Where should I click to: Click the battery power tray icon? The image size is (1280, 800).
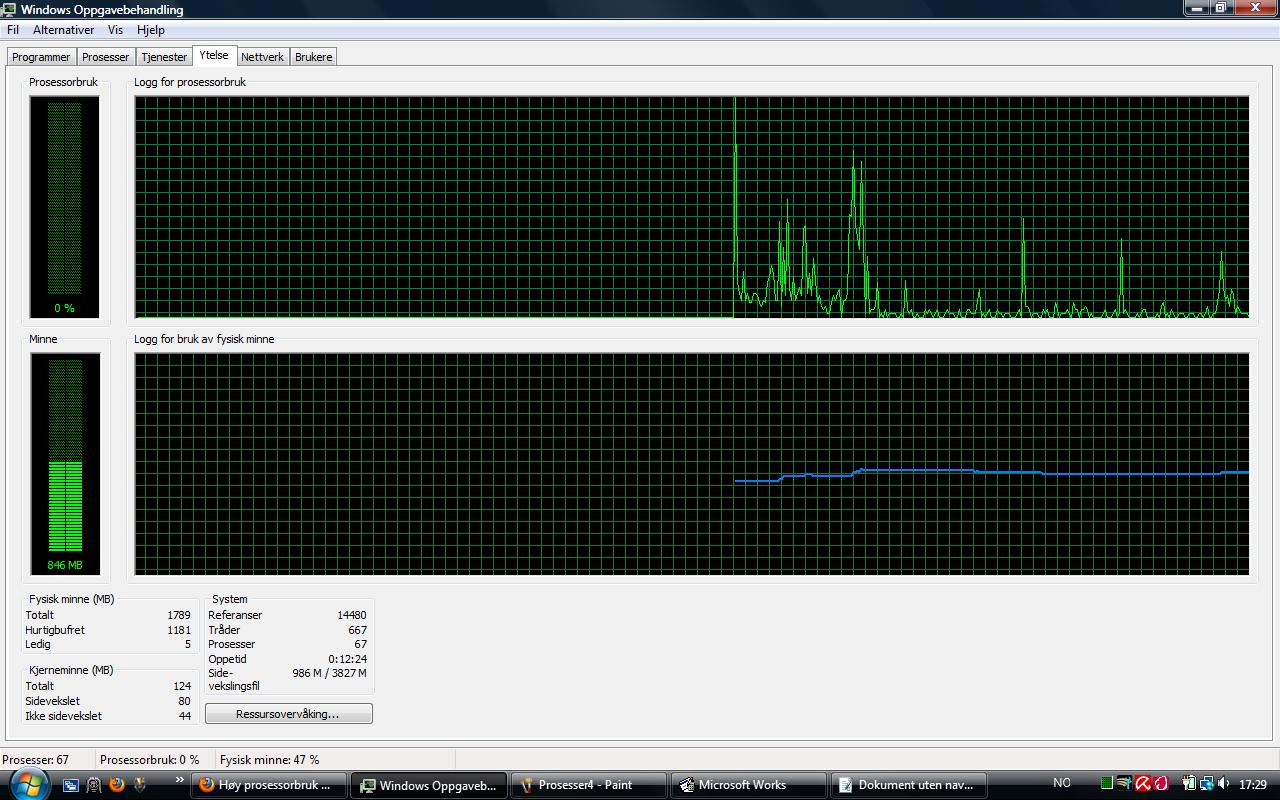pos(1189,784)
